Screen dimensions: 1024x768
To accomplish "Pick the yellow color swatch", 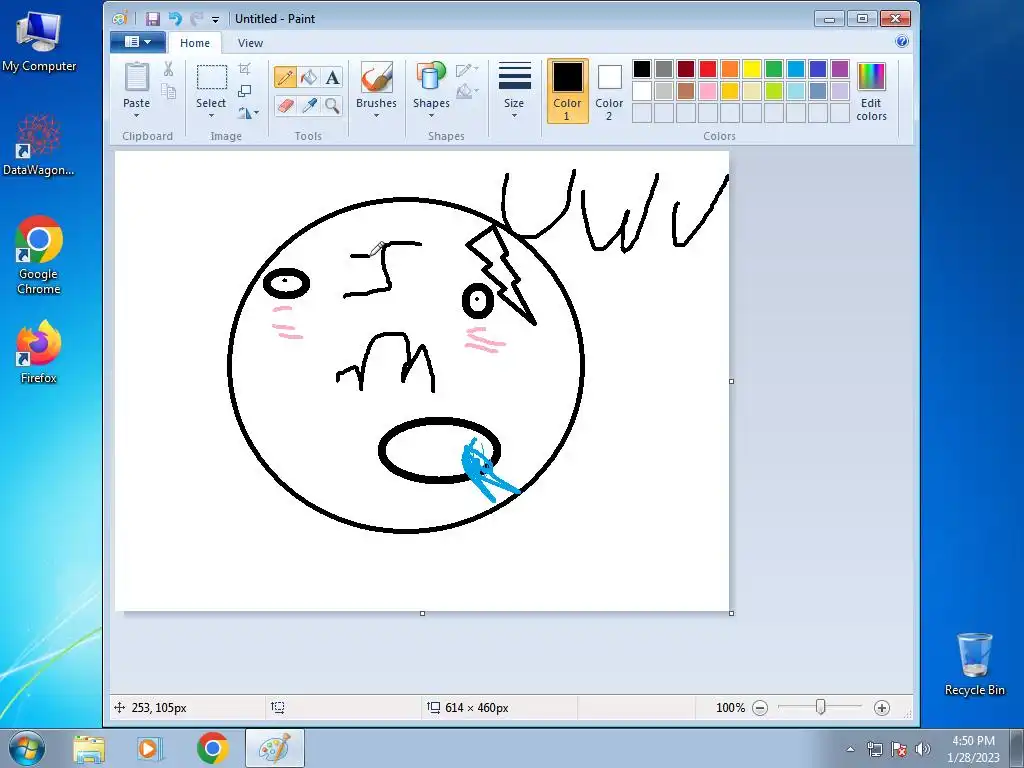I will [752, 69].
